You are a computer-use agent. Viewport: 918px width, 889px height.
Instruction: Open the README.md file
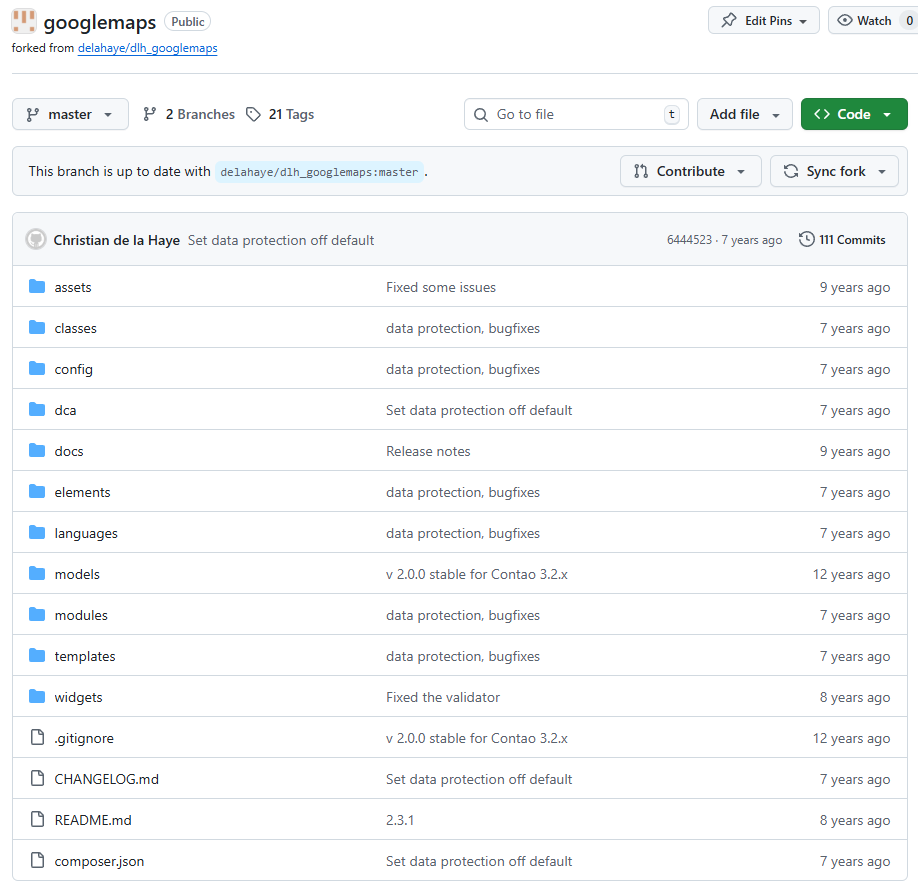point(93,820)
